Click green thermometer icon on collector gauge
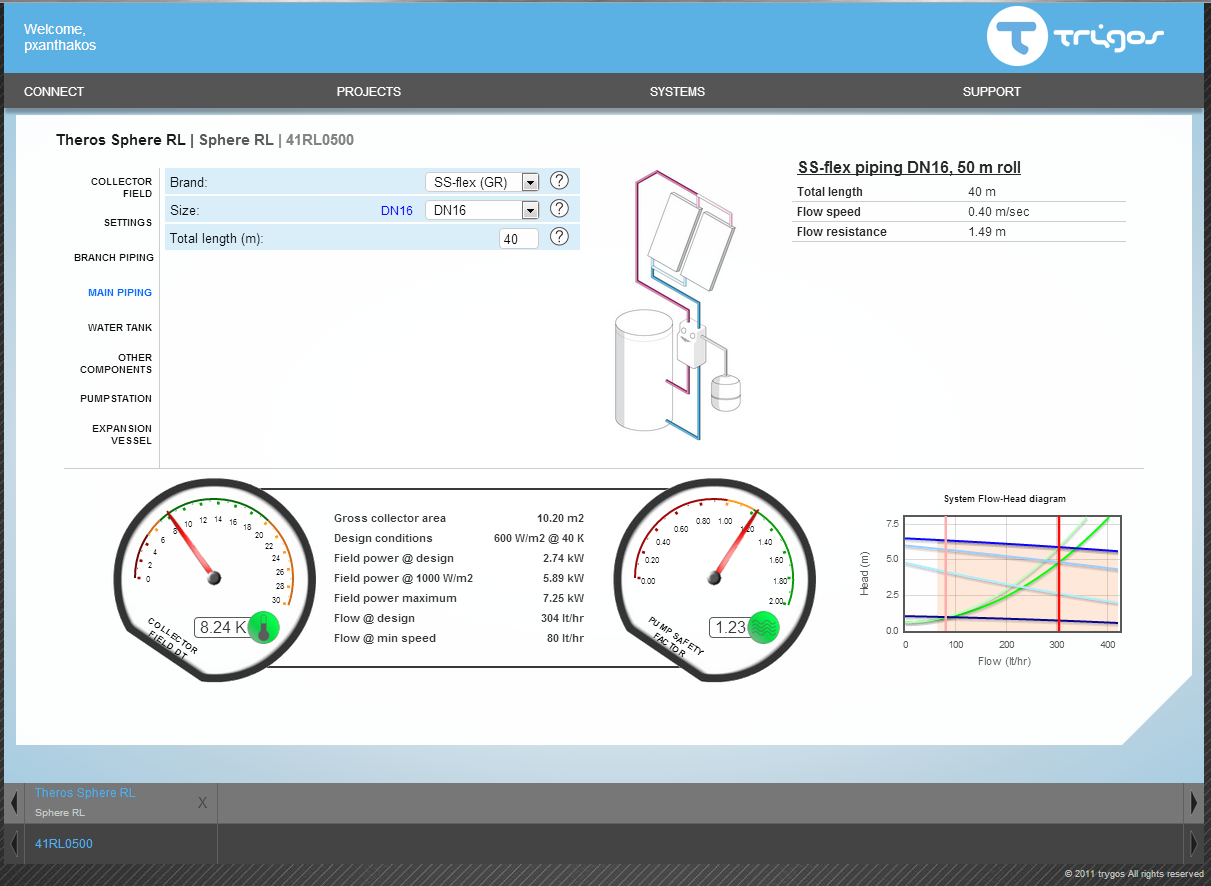The width and height of the screenshot is (1211, 886). point(264,627)
